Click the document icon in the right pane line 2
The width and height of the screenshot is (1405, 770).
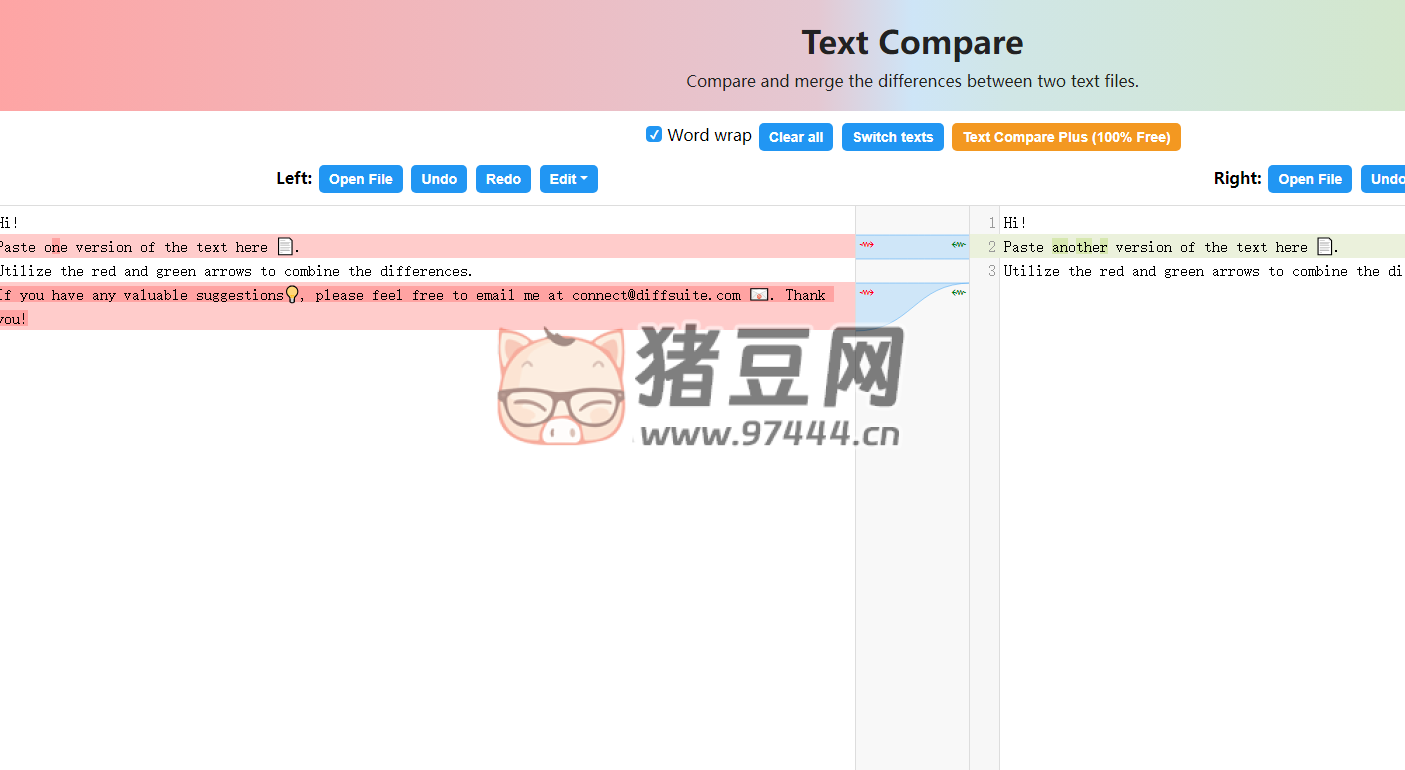pyautogui.click(x=1326, y=246)
